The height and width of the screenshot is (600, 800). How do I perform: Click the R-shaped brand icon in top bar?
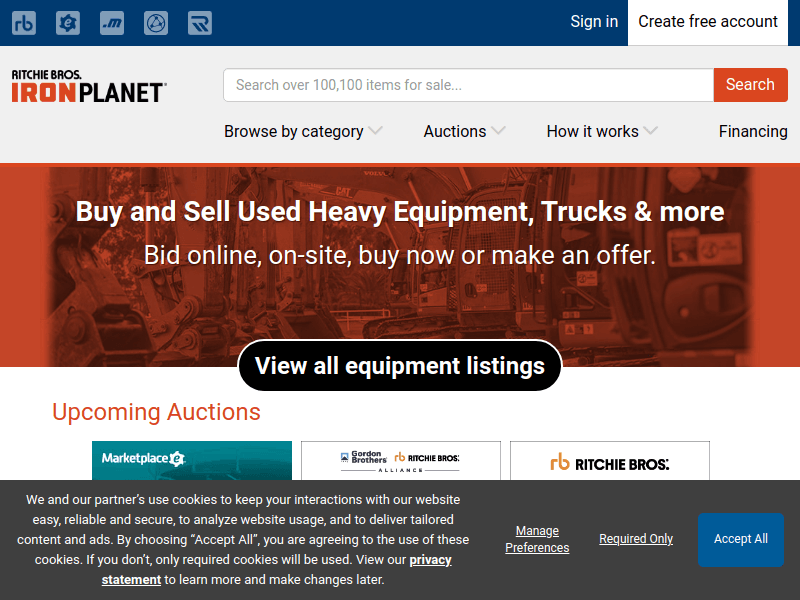(x=200, y=23)
